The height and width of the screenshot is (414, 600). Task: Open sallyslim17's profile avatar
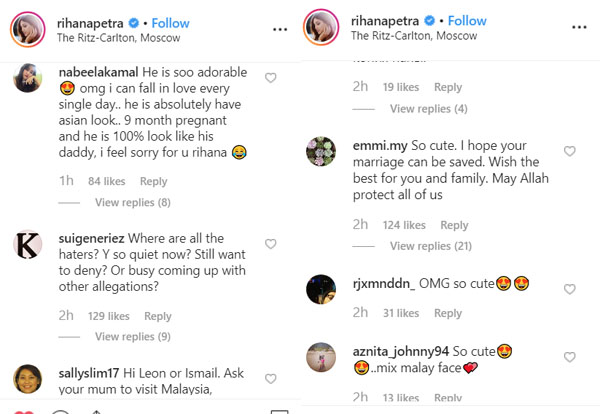28,379
